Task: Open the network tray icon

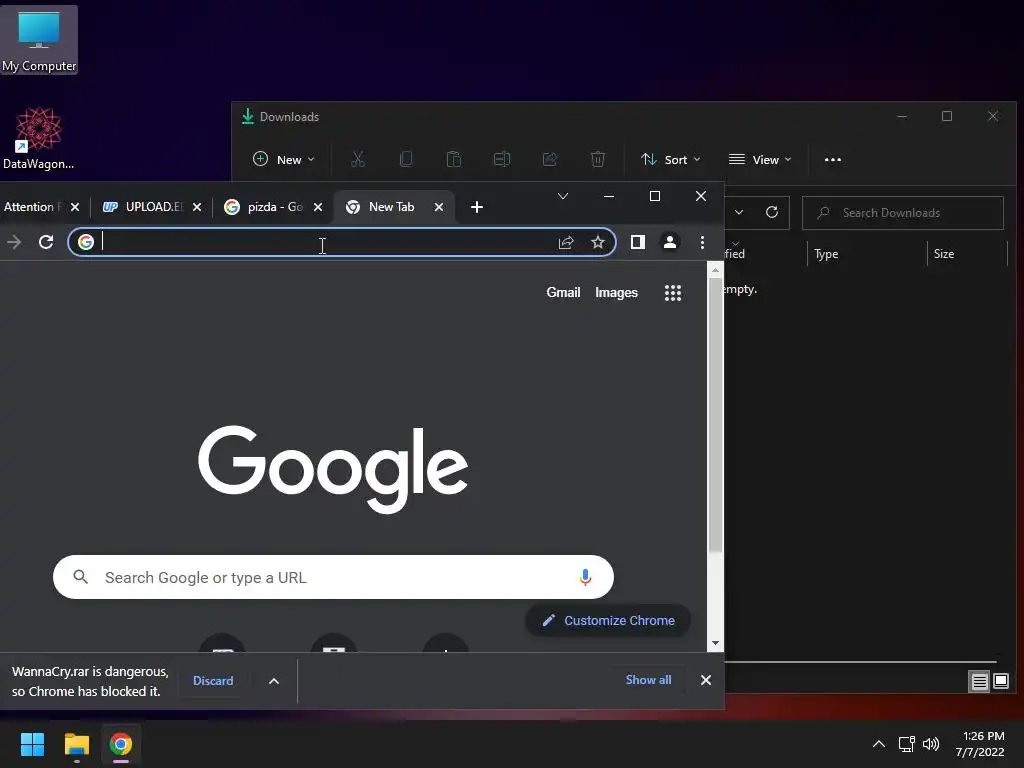Action: point(906,744)
